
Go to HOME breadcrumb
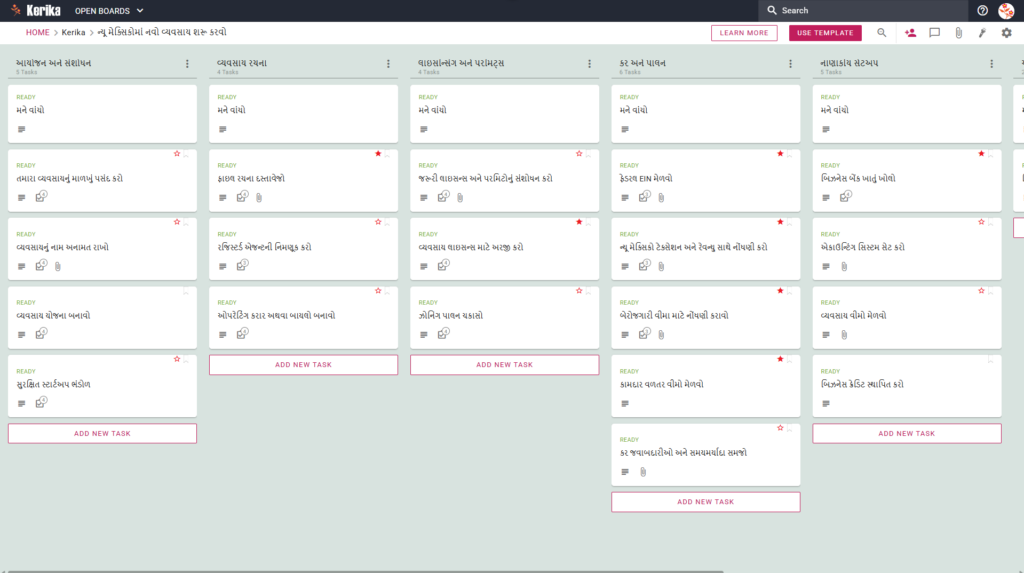point(37,33)
